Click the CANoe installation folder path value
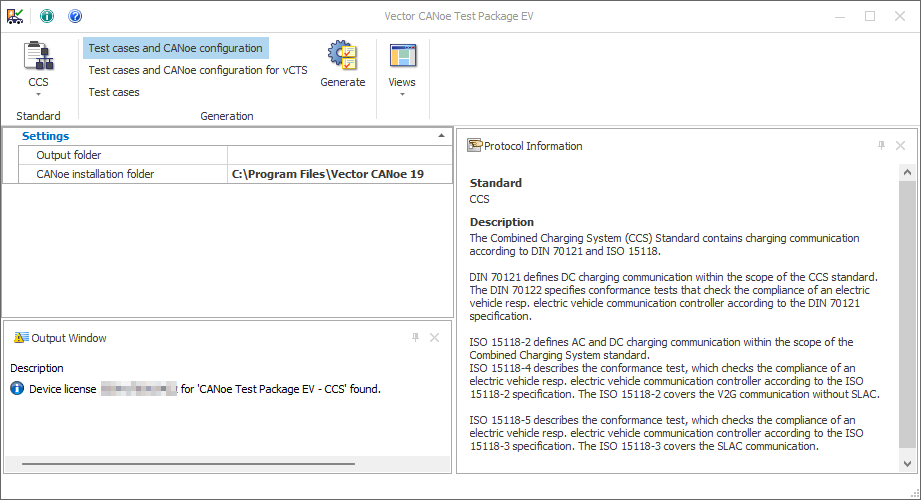 tap(328, 174)
